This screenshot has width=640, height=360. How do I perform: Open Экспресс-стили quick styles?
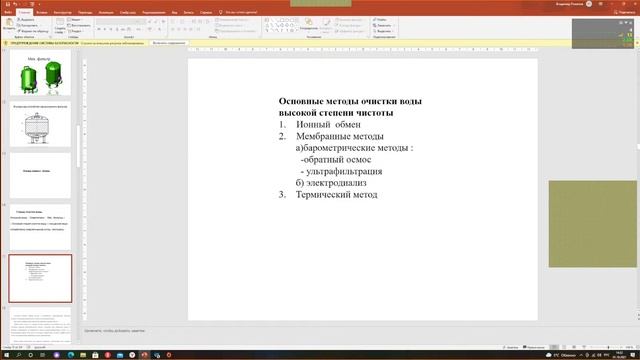(x=326, y=24)
